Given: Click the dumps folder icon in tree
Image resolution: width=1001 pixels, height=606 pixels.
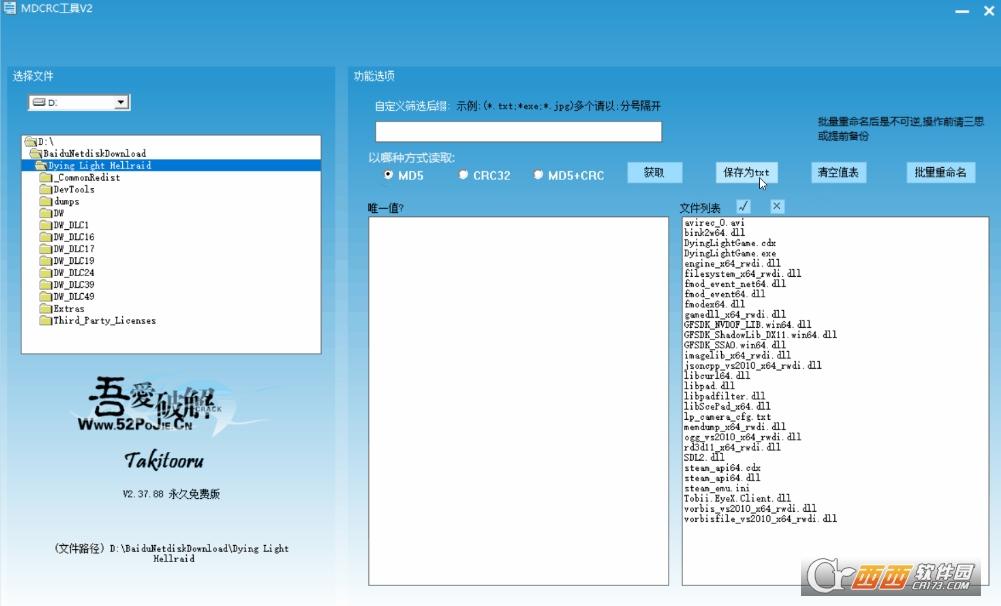Looking at the screenshot, I should click(45, 201).
